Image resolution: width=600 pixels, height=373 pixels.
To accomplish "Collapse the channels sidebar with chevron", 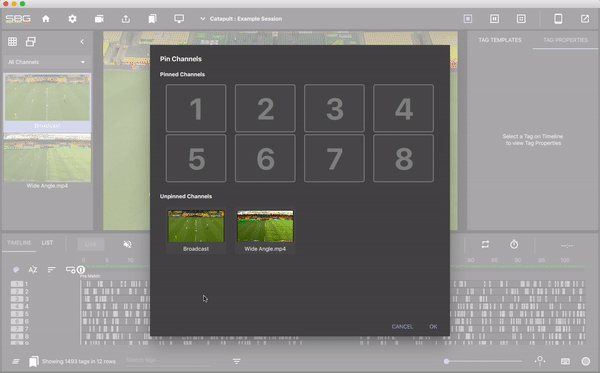I will coord(82,41).
